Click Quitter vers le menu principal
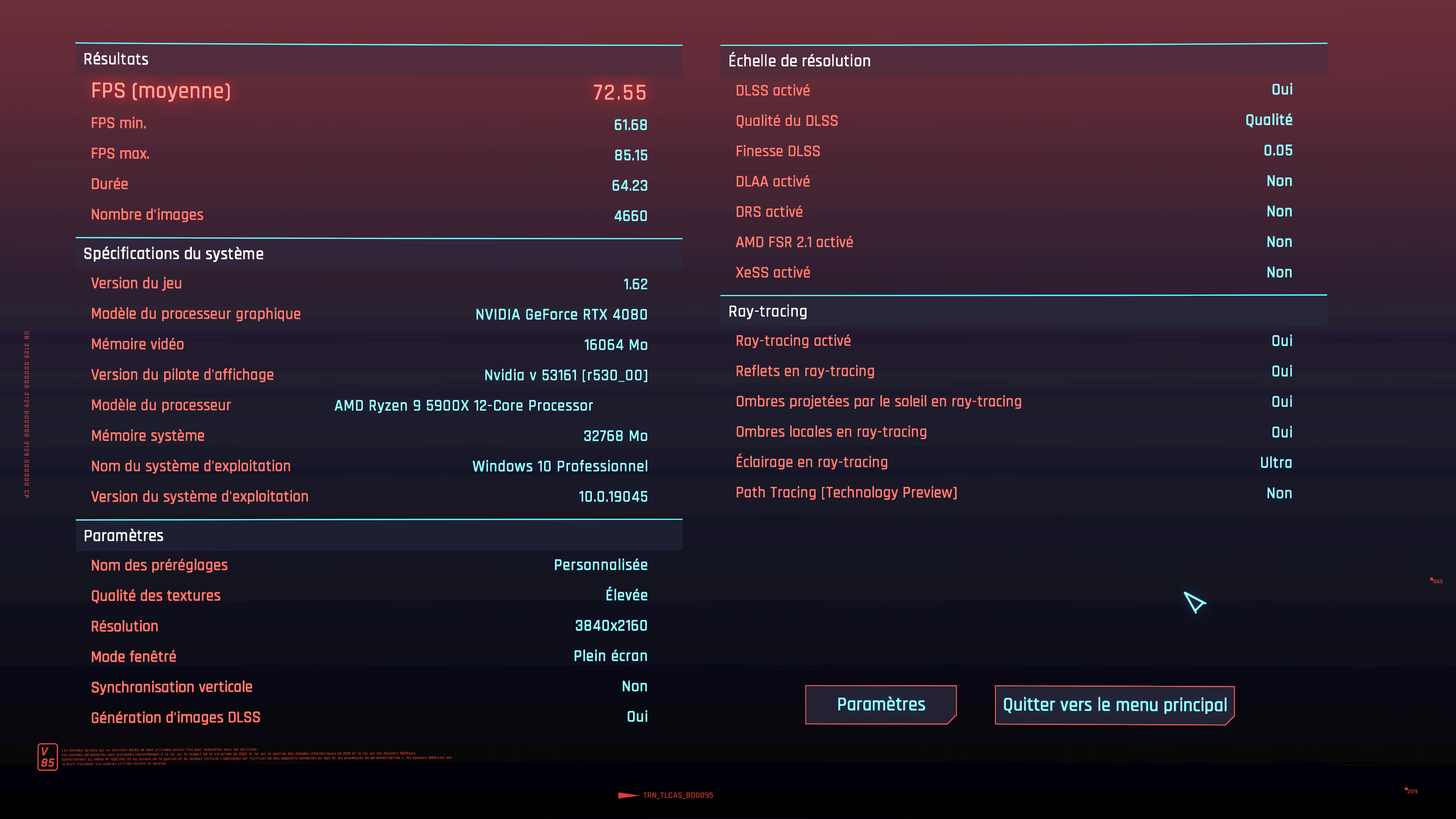 click(1114, 705)
